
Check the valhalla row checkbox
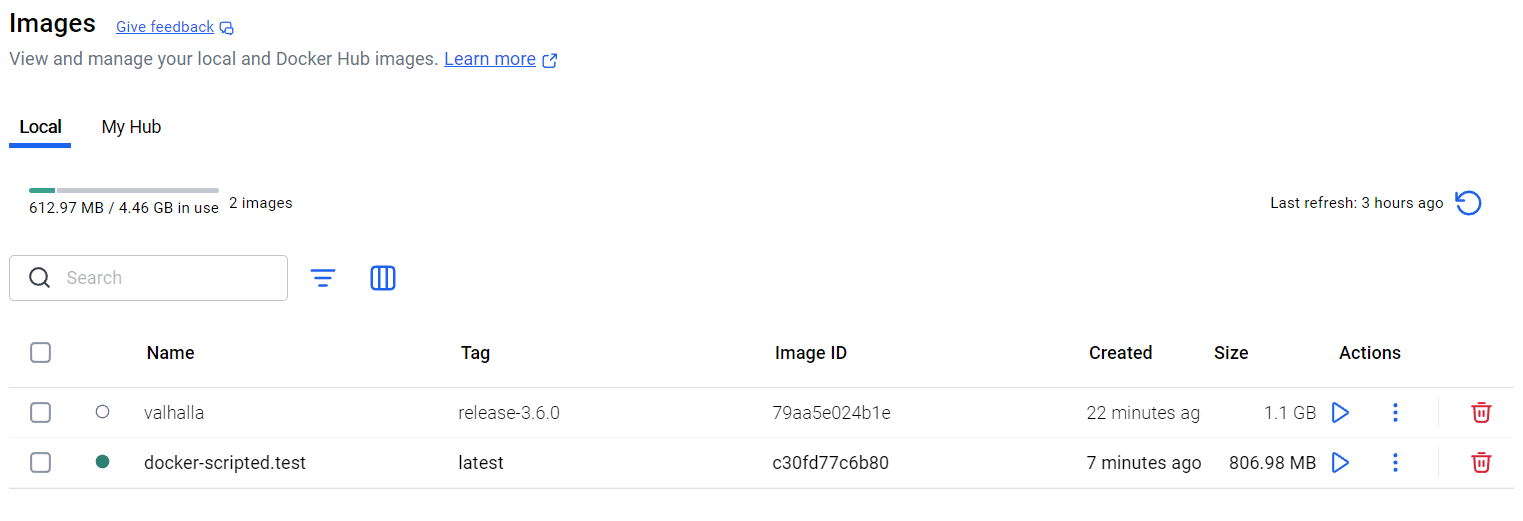tap(40, 412)
